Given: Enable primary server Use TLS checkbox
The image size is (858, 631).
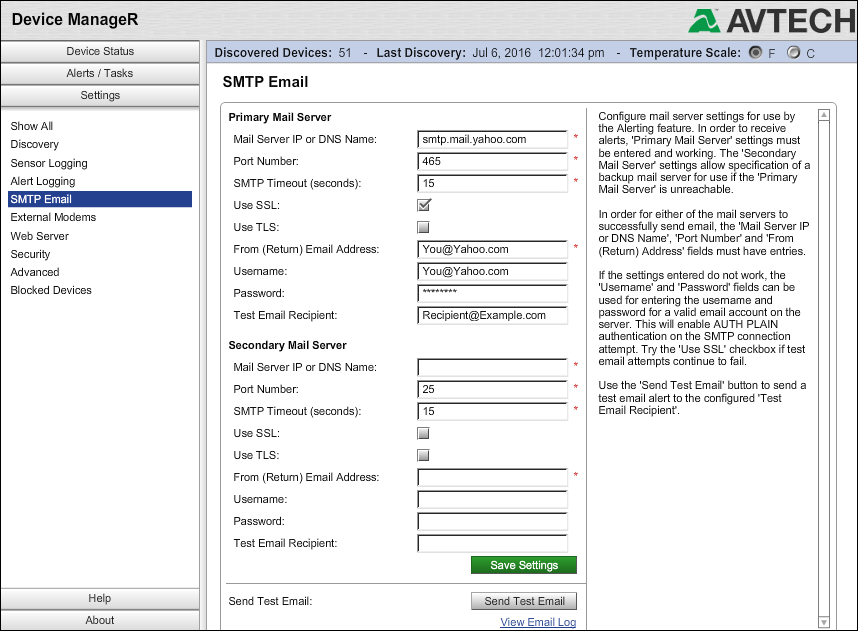Looking at the screenshot, I should click(x=423, y=227).
